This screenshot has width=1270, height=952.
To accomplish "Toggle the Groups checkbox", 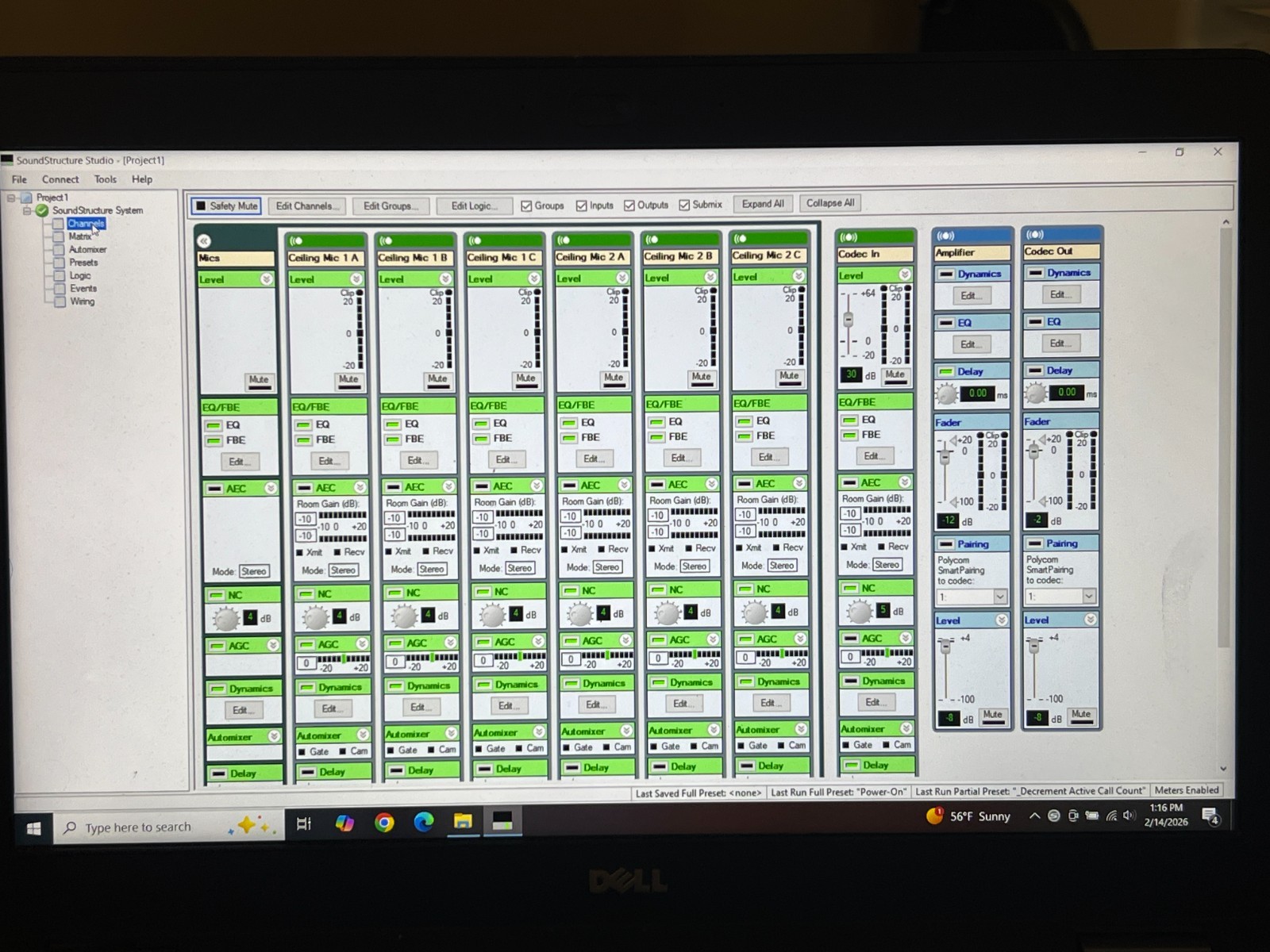I will pyautogui.click(x=526, y=205).
